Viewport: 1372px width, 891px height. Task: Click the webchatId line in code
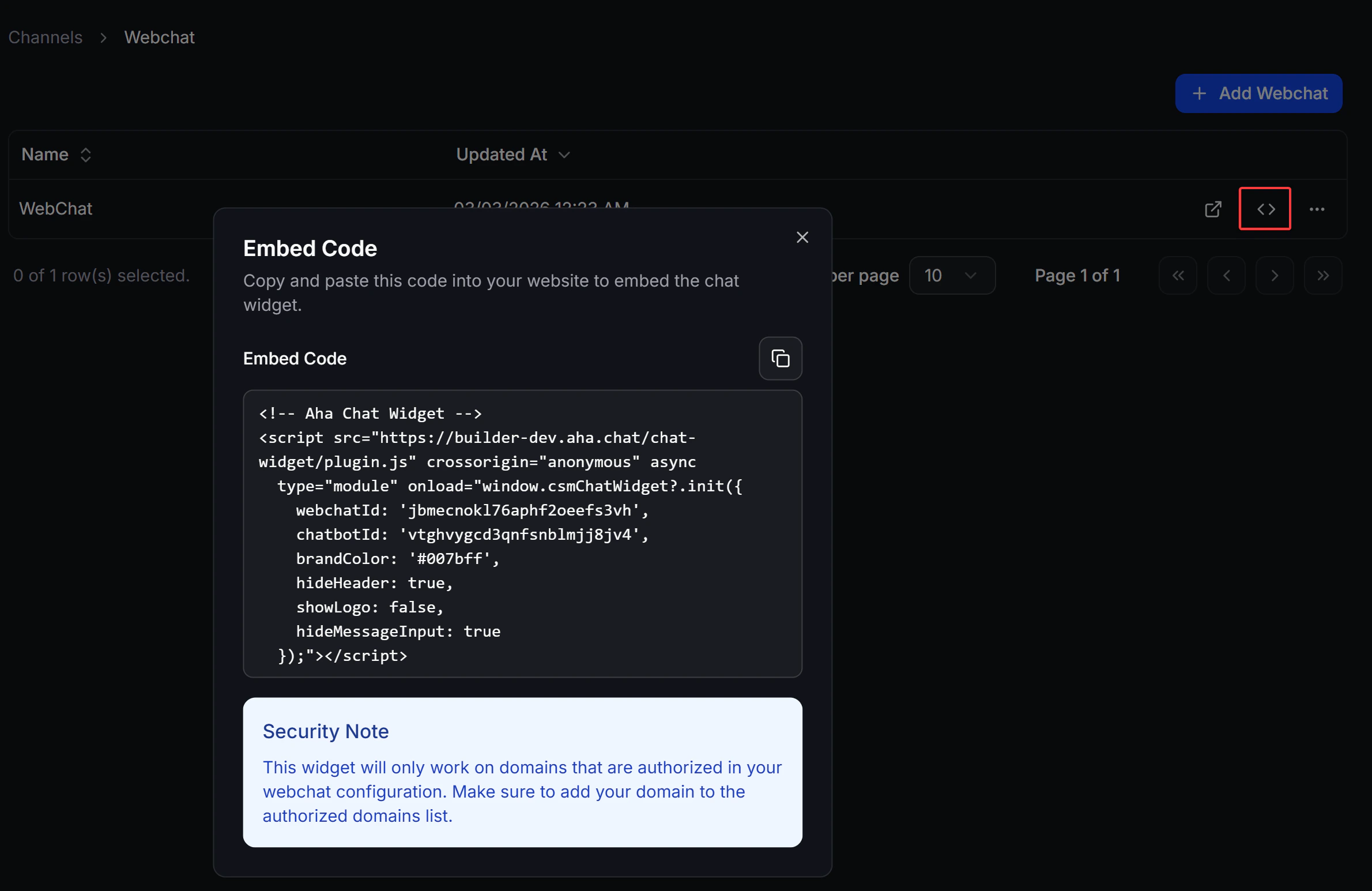(x=472, y=510)
